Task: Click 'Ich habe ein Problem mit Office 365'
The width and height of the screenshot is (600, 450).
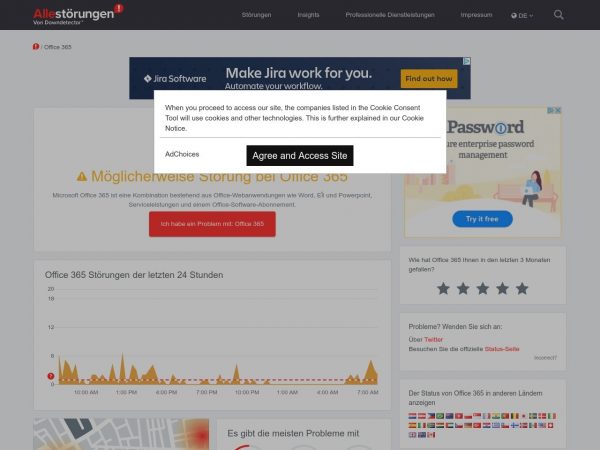Action: (x=212, y=223)
